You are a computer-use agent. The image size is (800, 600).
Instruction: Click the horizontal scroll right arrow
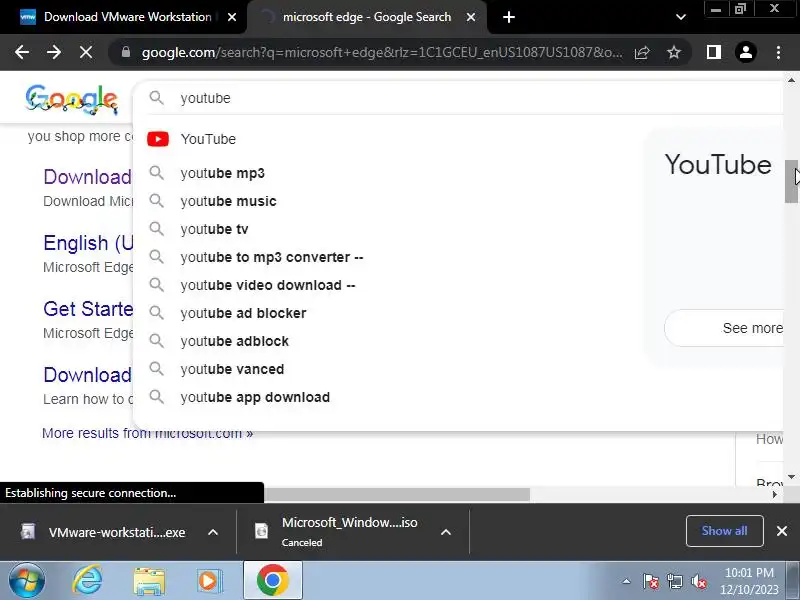pos(775,494)
